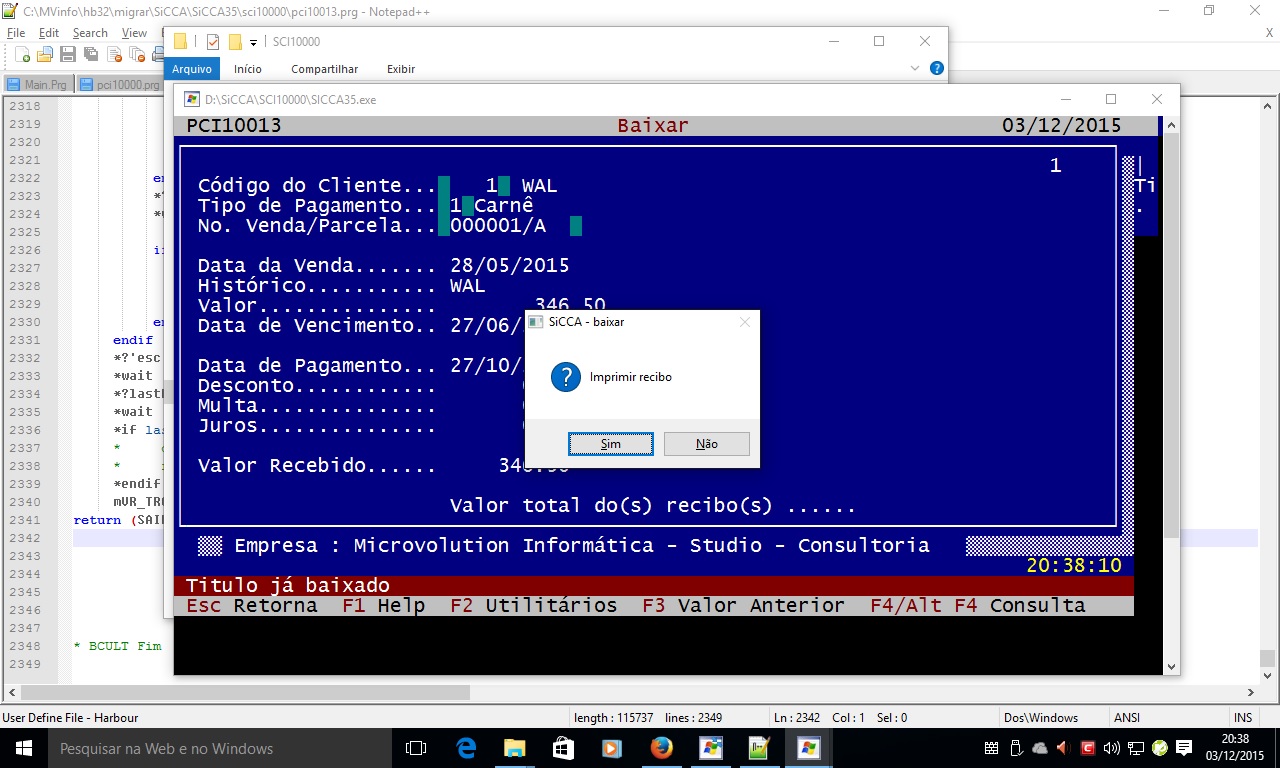Click the Explorer help question mark icon
The image size is (1280, 768).
(936, 68)
